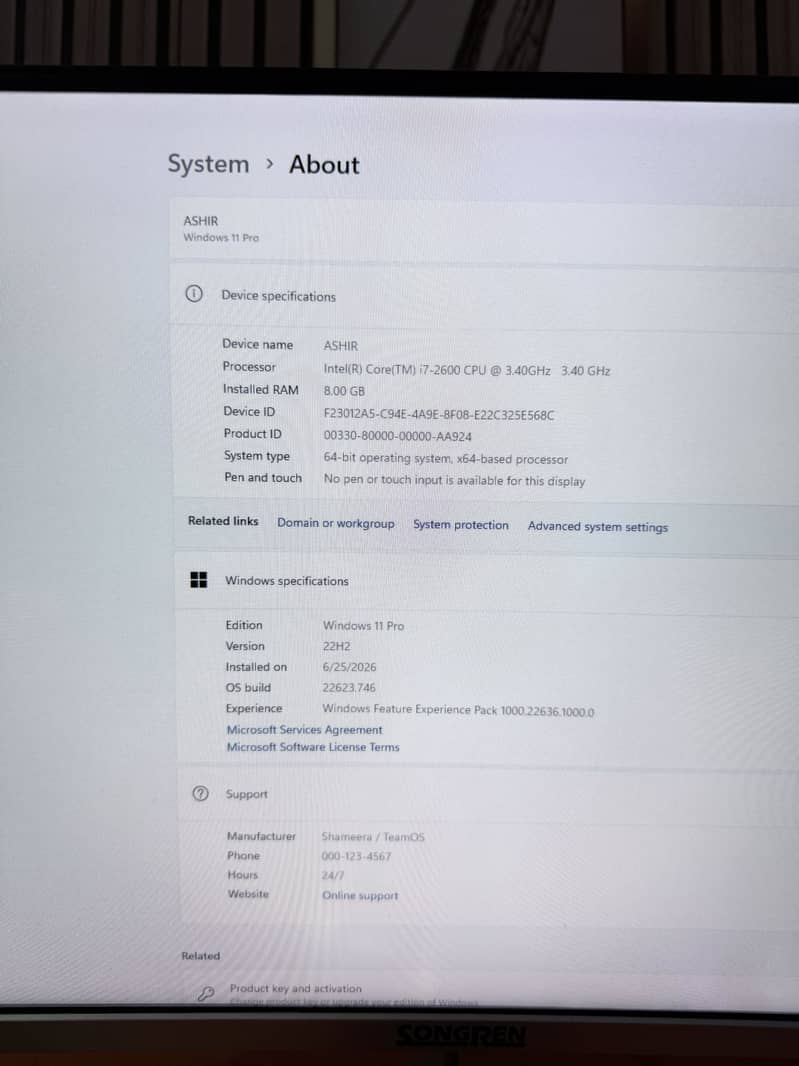This screenshot has width=799, height=1066.
Task: Open the Online support website link
Action: [360, 895]
